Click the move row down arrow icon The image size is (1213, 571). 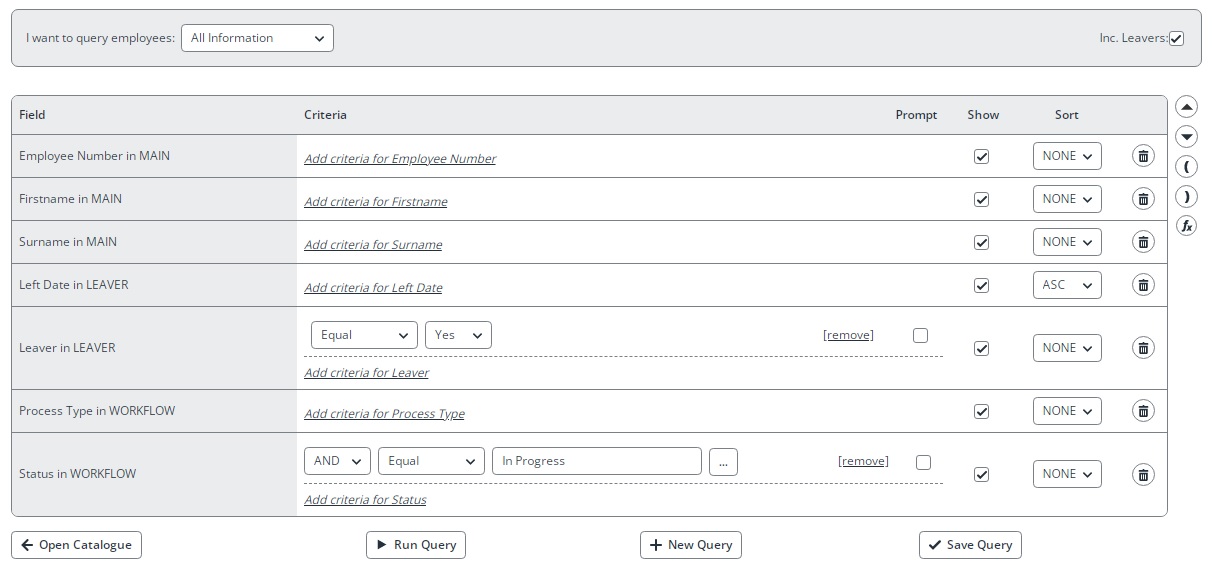pos(1186,136)
